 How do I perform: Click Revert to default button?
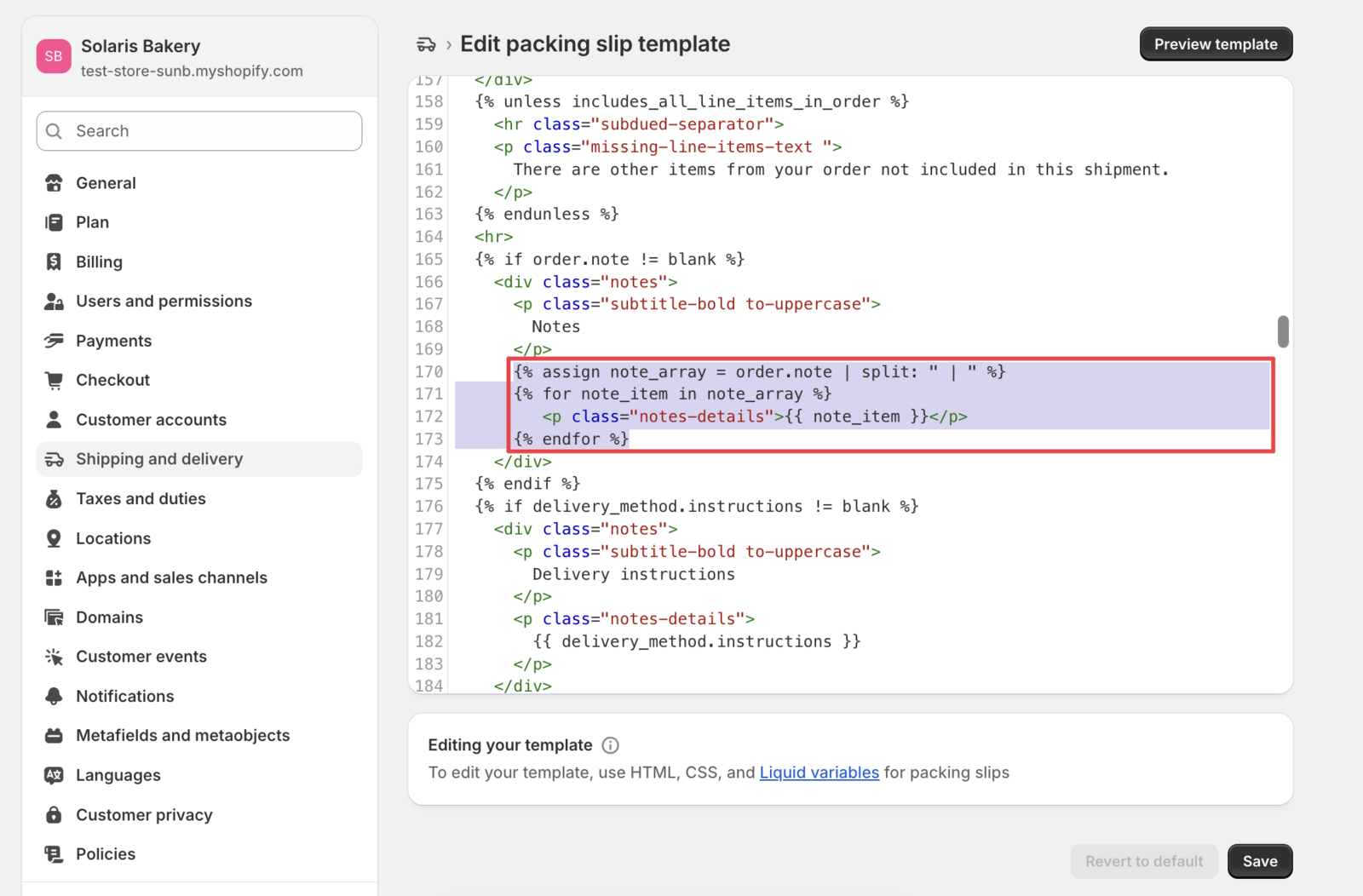[1144, 861]
